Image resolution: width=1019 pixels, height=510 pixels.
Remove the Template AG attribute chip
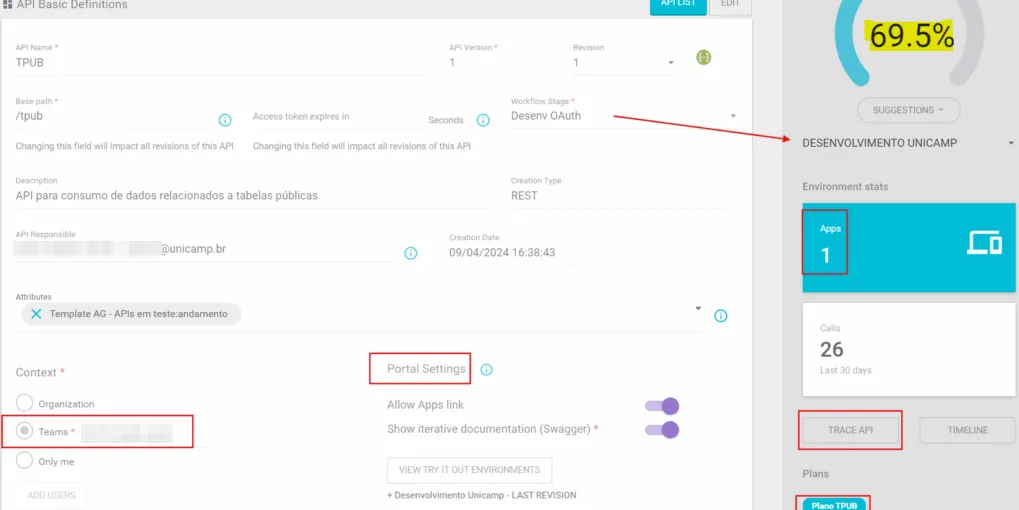click(x=36, y=314)
